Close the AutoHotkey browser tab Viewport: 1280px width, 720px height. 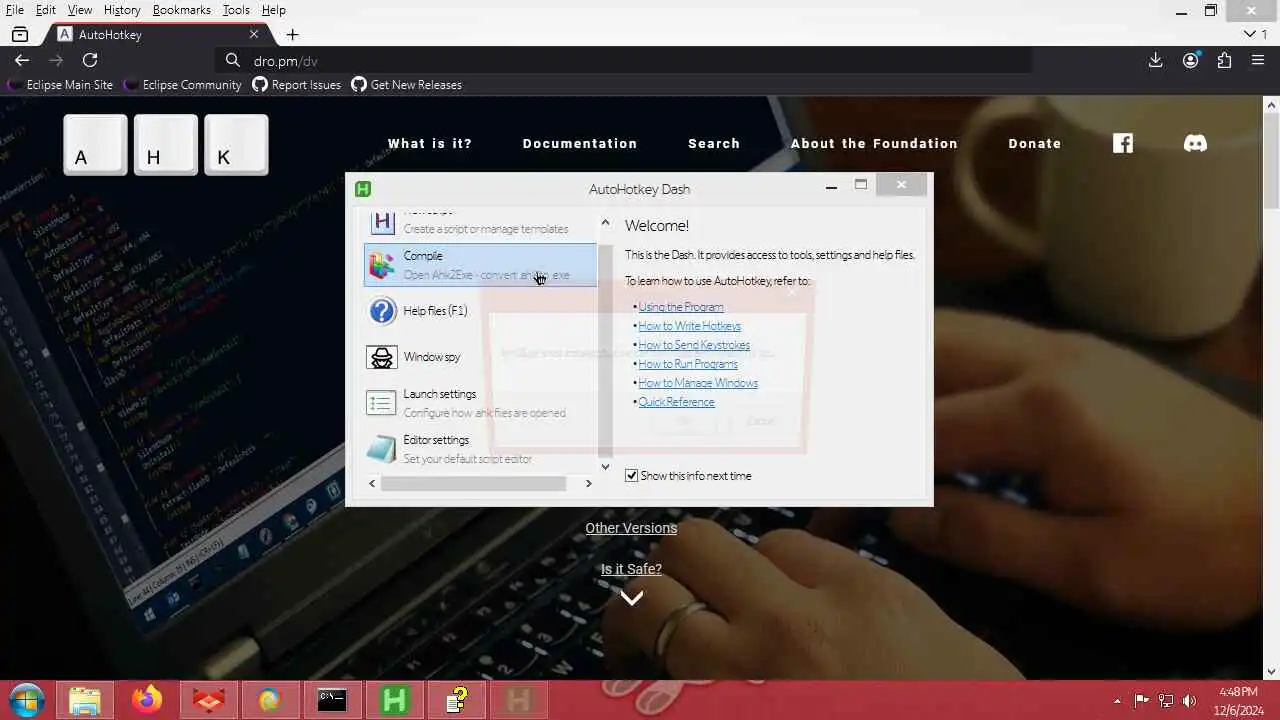click(x=254, y=34)
